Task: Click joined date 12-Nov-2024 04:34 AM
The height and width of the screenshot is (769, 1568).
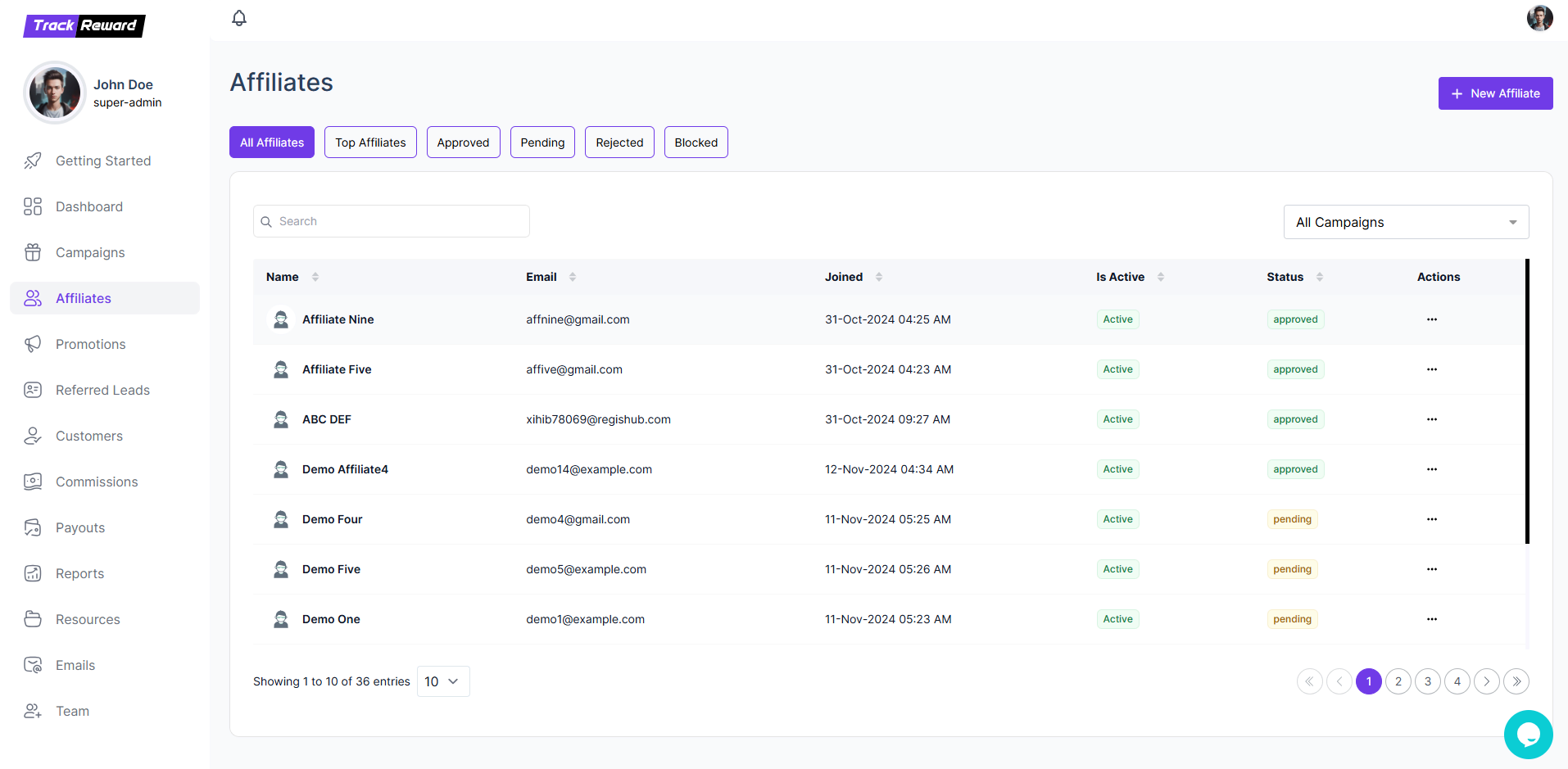Action: tap(889, 469)
